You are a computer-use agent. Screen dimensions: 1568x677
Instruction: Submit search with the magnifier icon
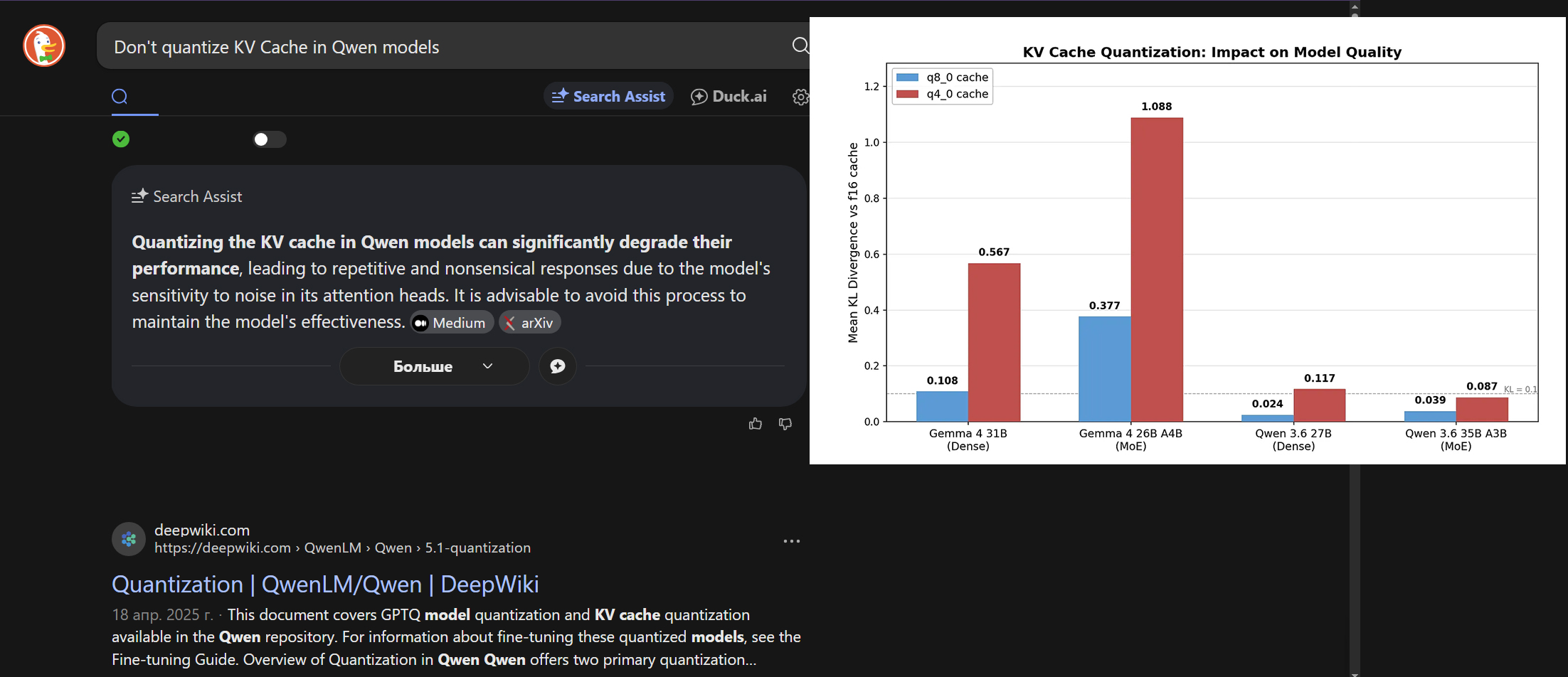click(x=800, y=46)
